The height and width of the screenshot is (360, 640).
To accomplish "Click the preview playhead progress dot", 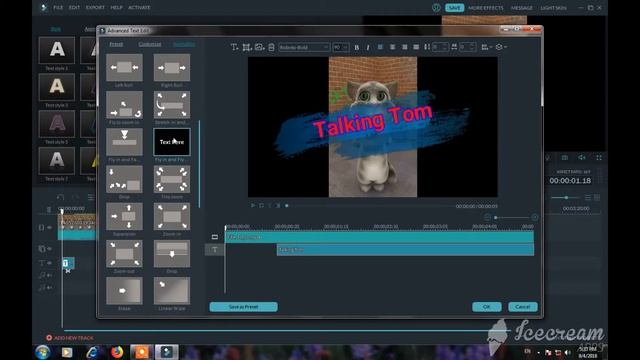I will point(287,205).
